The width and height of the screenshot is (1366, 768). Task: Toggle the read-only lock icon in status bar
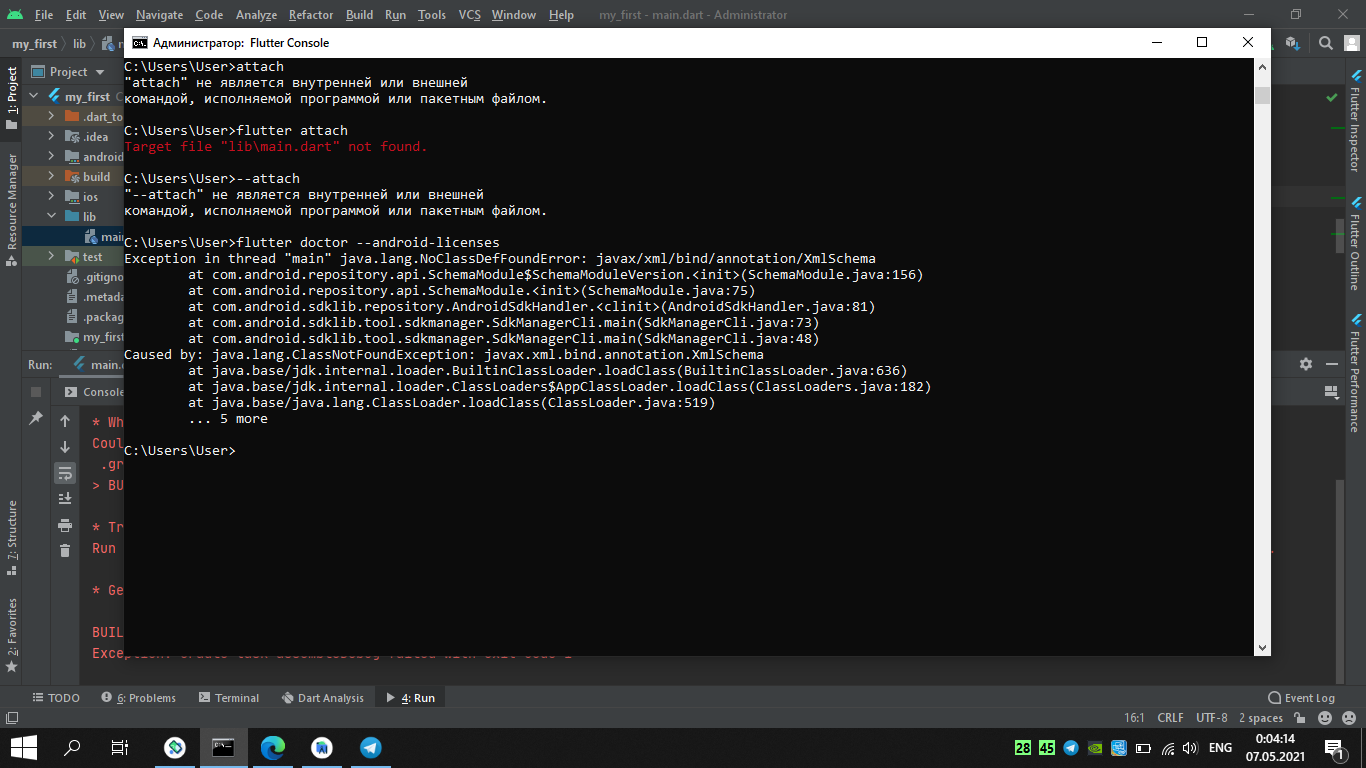tap(1302, 718)
